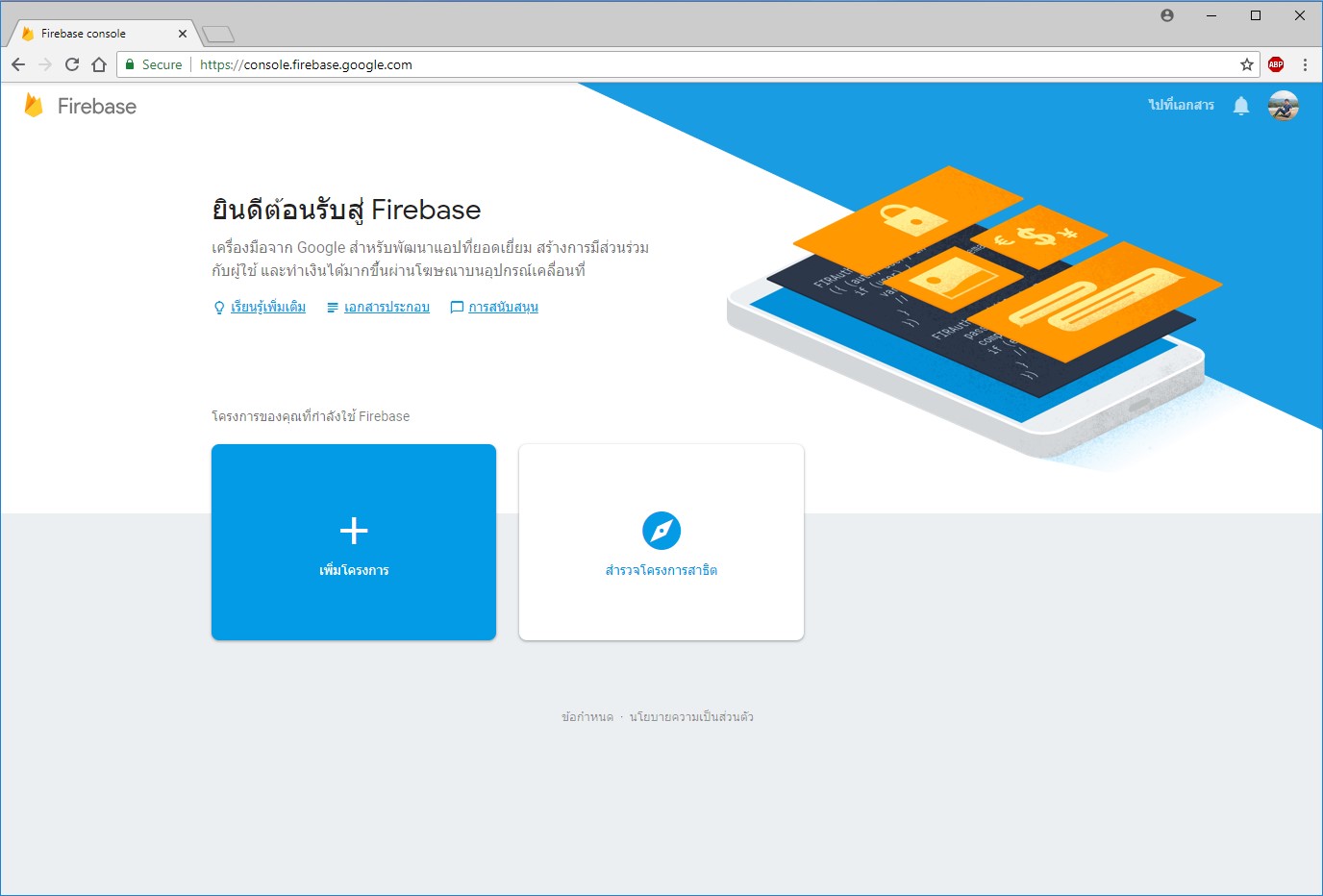Click the ข้อกำหนด terms link
The width and height of the screenshot is (1323, 896).
pos(589,716)
